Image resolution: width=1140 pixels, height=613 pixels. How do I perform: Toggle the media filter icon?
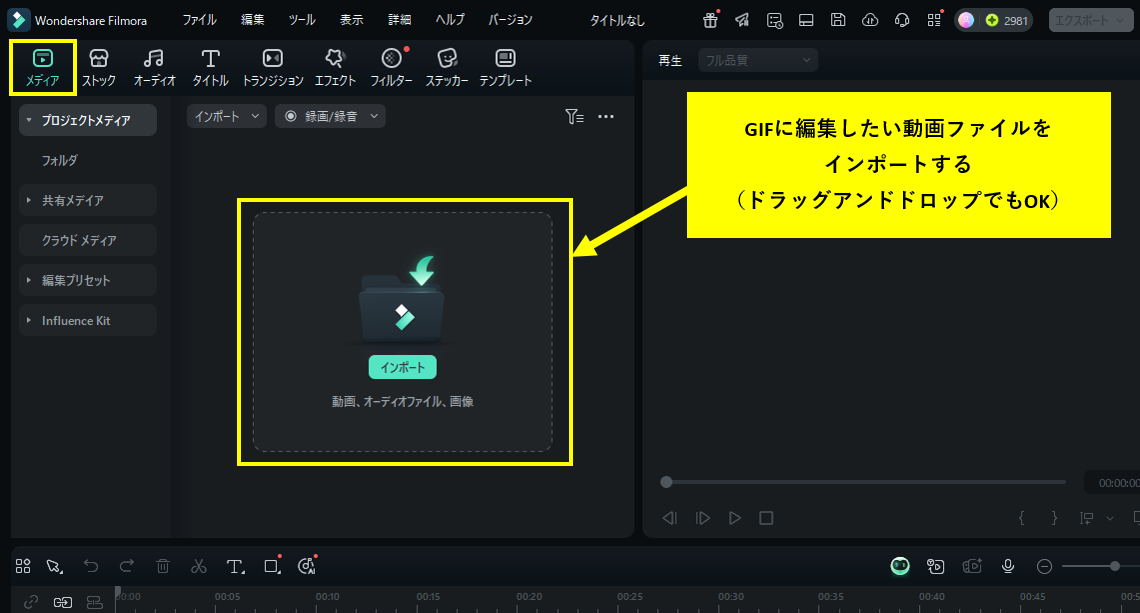click(x=575, y=116)
